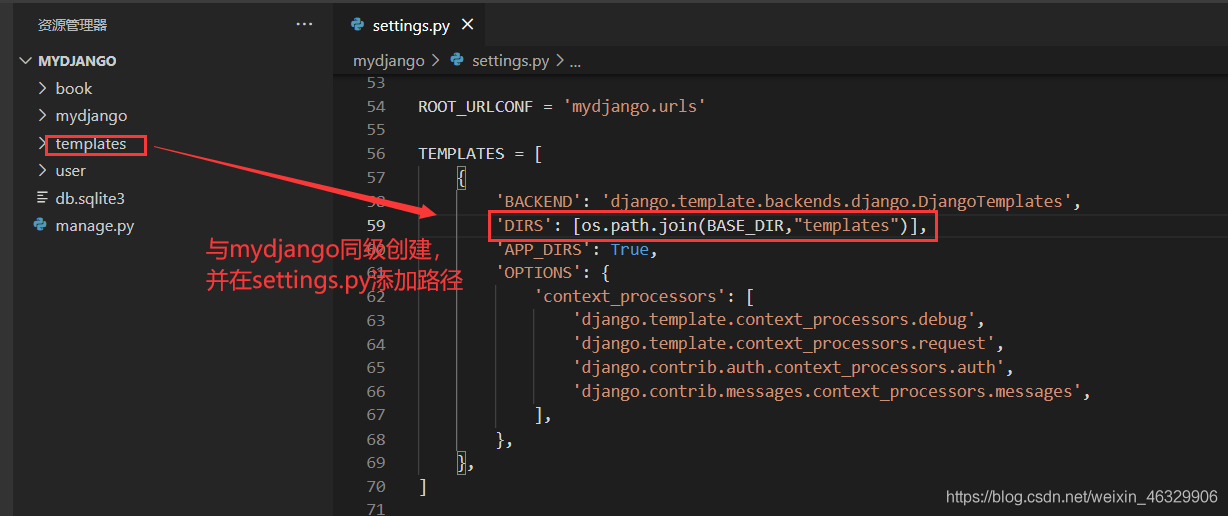Screen dimensions: 1228x516
Task: Click the breadcrumb ellipsis symbol item
Action: 575,61
